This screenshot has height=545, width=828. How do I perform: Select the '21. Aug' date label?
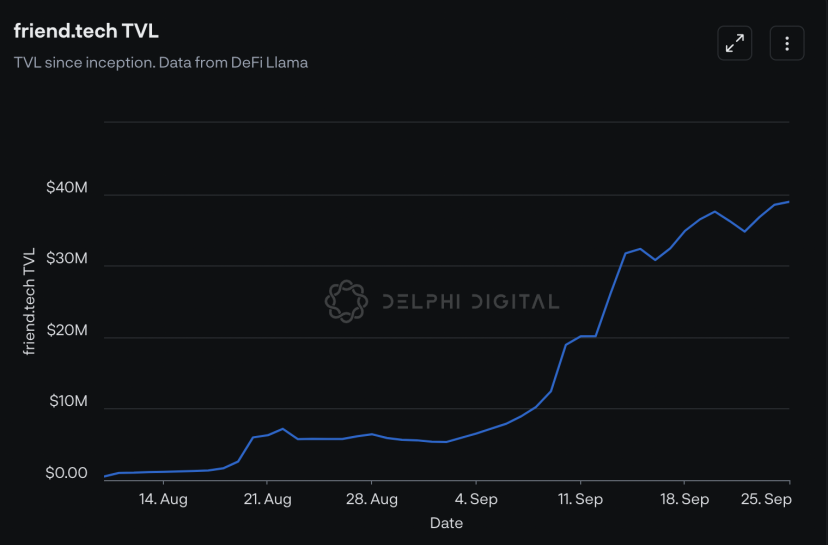point(267,499)
